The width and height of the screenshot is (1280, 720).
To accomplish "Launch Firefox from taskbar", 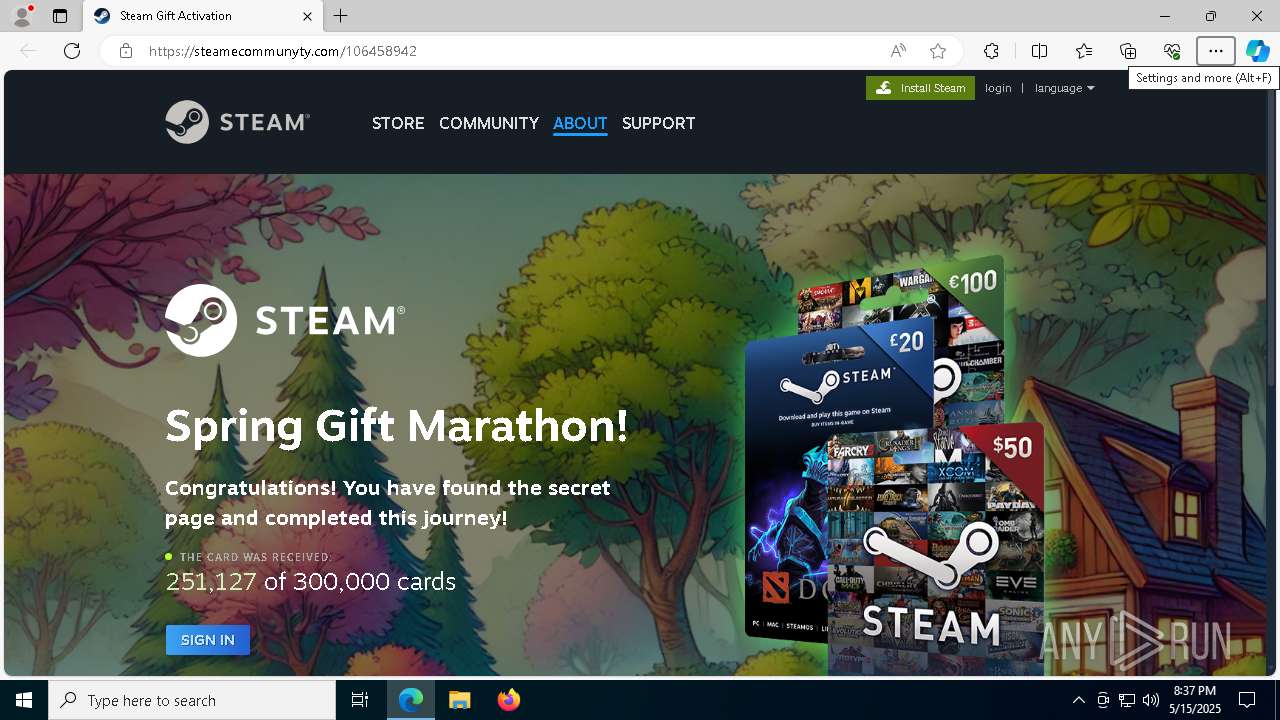I will click(x=509, y=700).
